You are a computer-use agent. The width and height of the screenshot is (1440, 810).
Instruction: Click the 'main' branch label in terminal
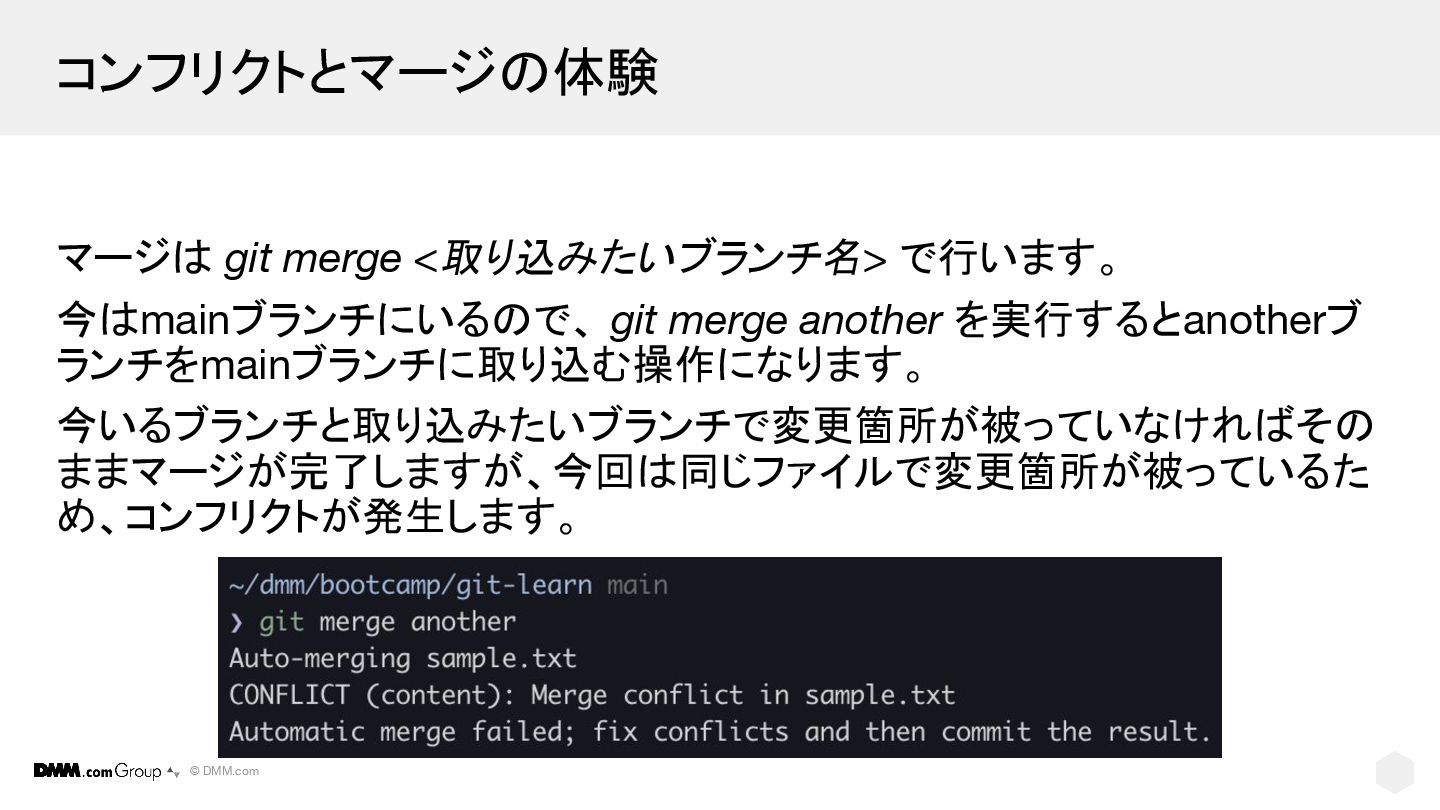(637, 585)
